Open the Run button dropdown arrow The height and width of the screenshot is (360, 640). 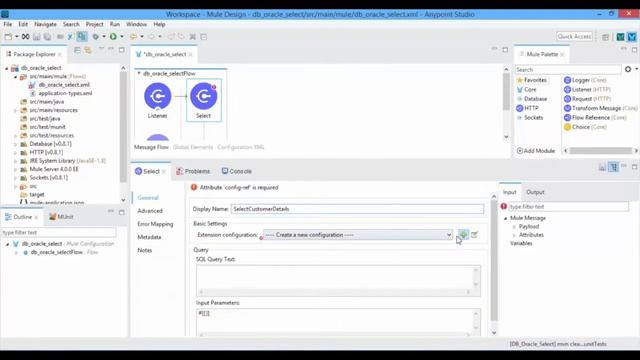[x=122, y=37]
